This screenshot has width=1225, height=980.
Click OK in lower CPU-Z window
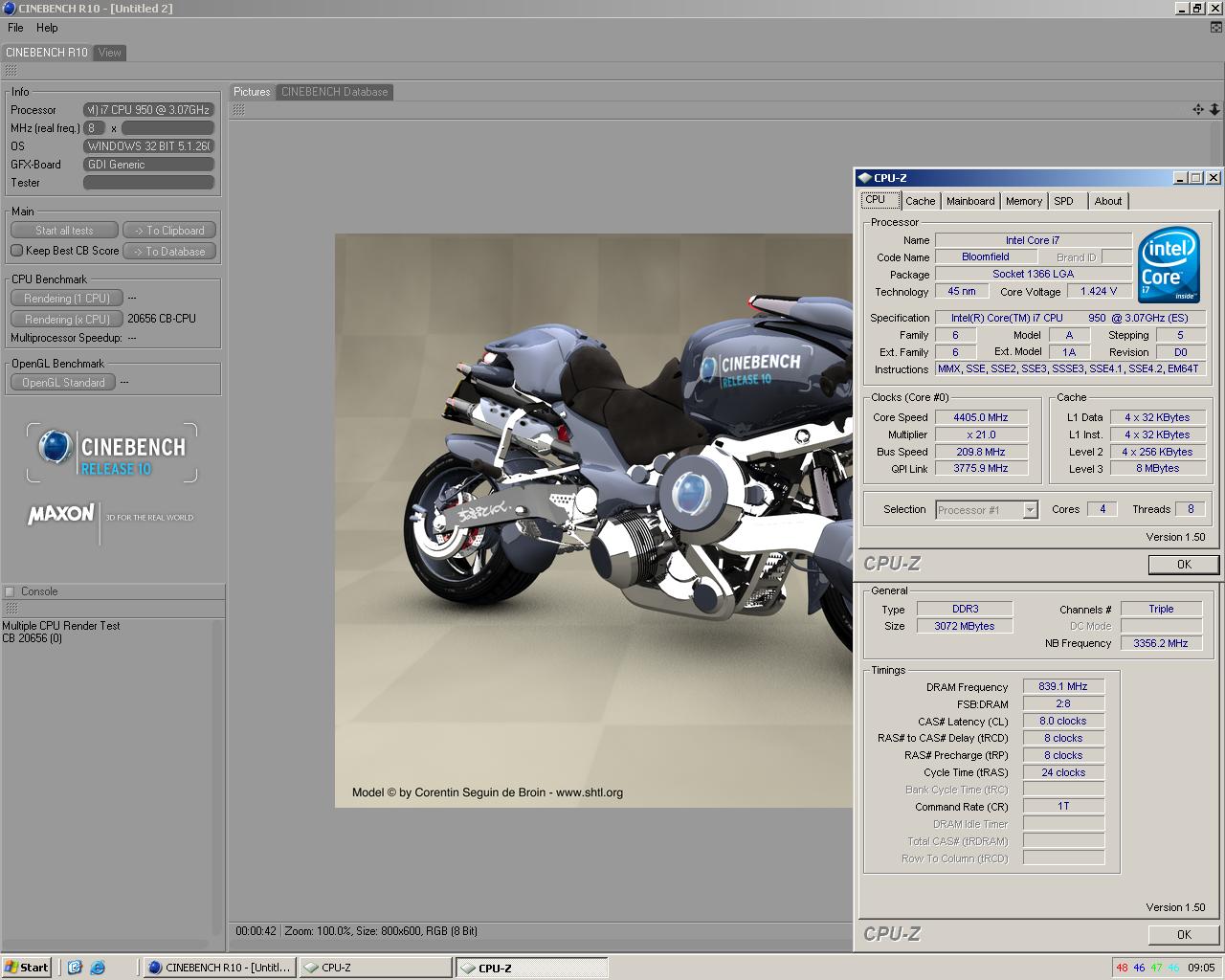[1184, 935]
